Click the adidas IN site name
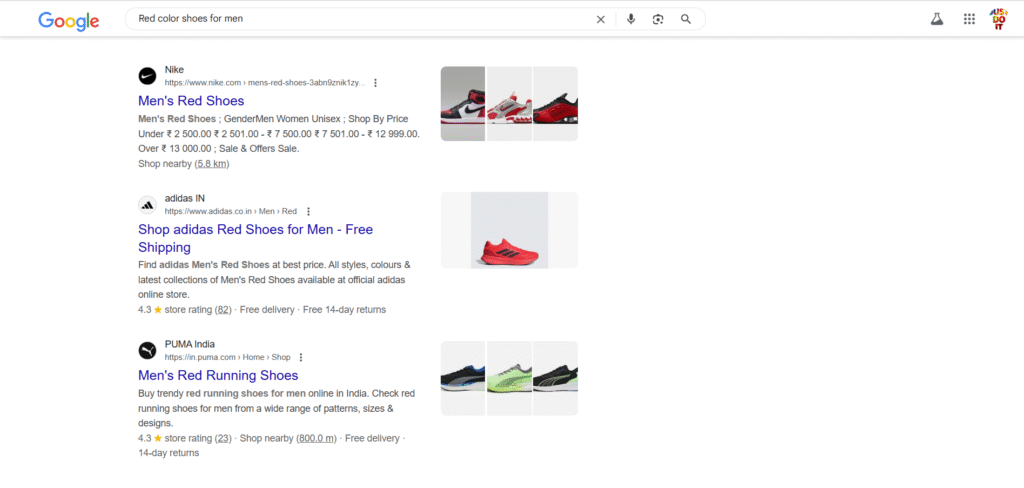 [185, 199]
